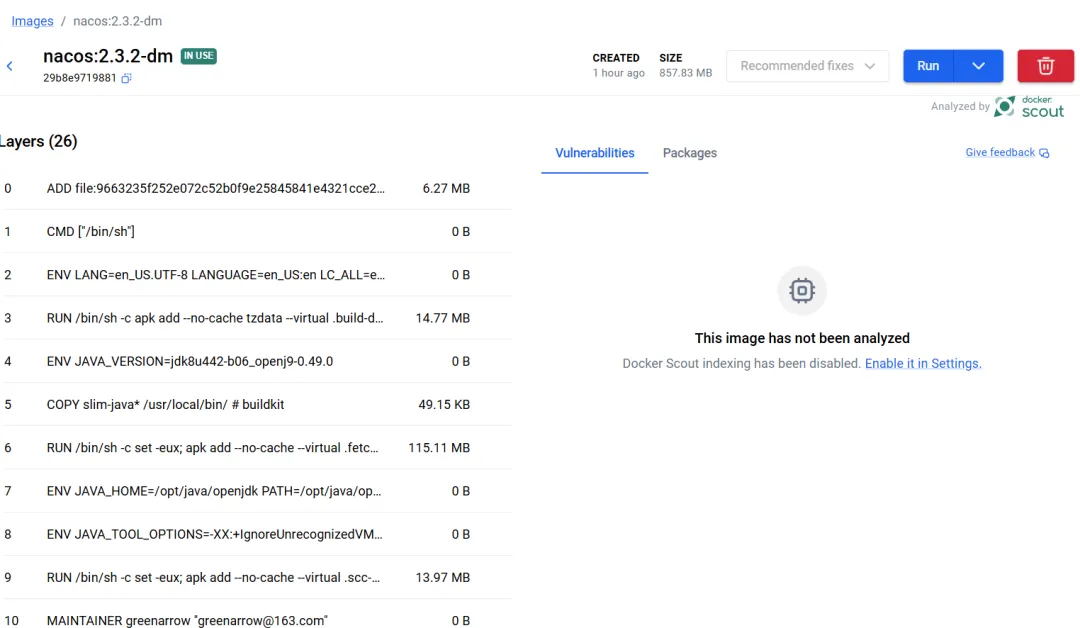Click the Give feedback external icon
The image size is (1080, 628).
(1044, 153)
